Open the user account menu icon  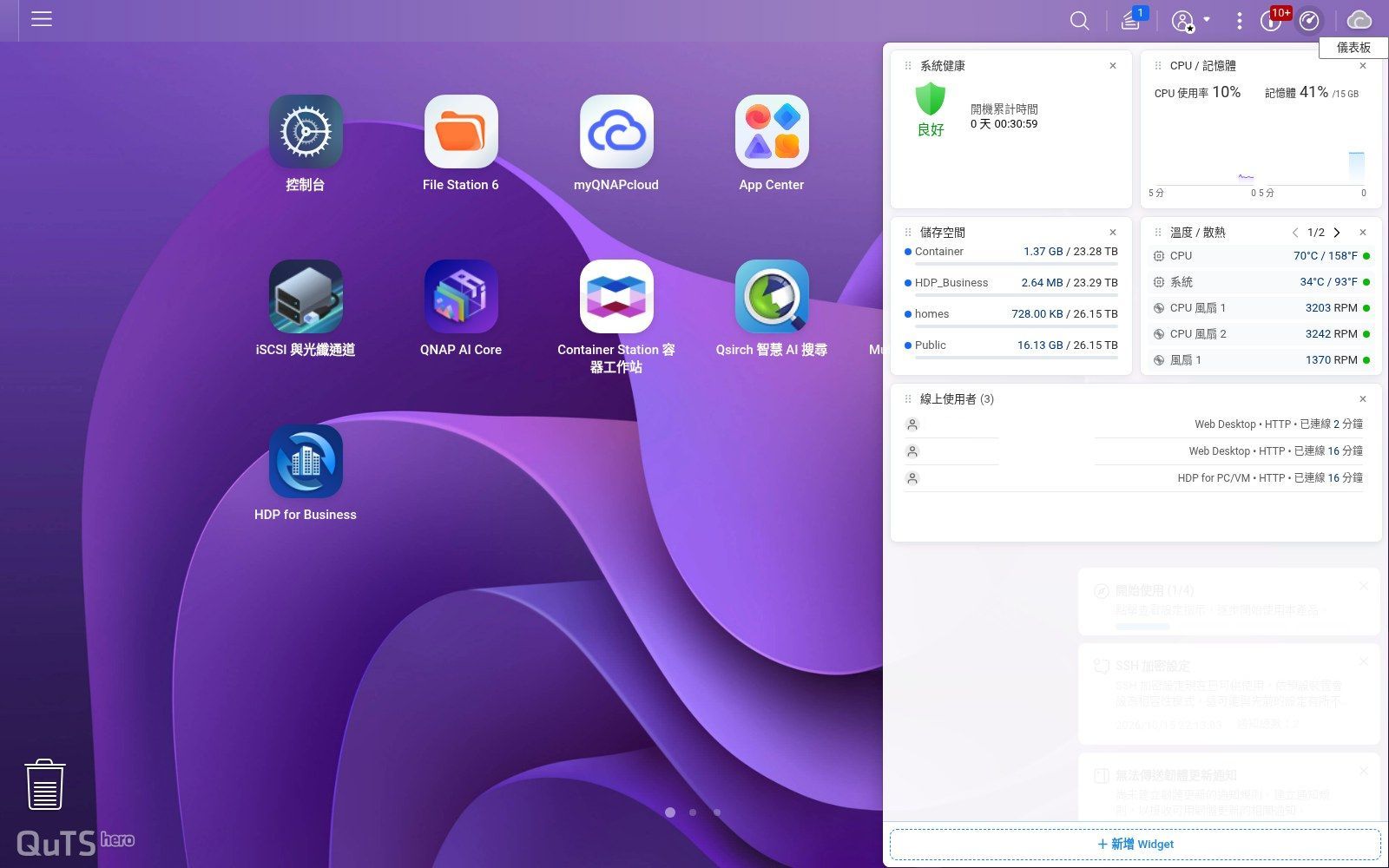pos(1182,21)
